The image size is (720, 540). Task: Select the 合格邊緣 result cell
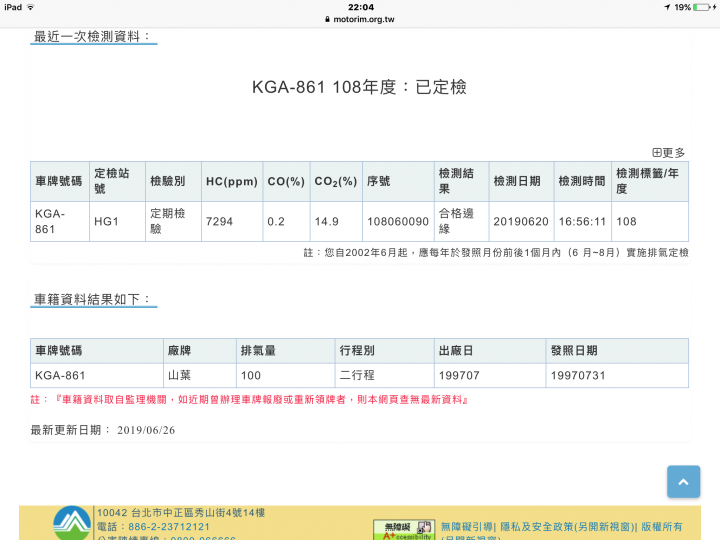(461, 221)
